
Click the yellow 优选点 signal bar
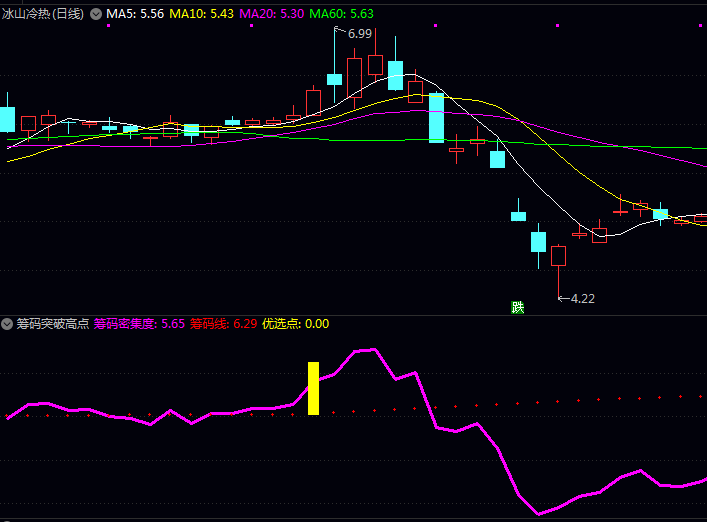[313, 388]
